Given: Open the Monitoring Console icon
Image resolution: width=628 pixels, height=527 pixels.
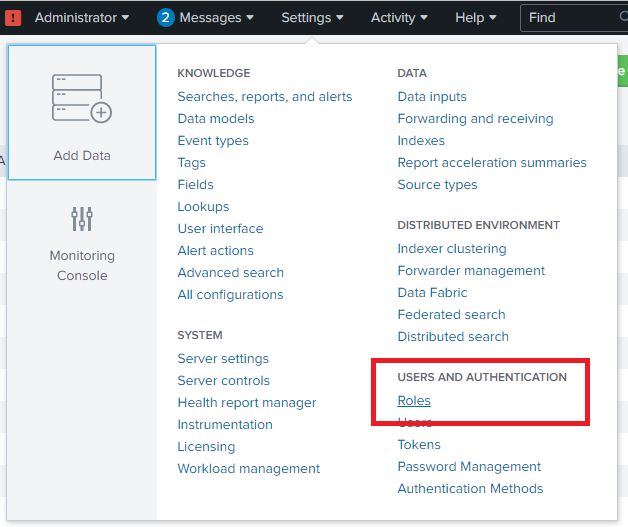Looking at the screenshot, I should pos(82,218).
